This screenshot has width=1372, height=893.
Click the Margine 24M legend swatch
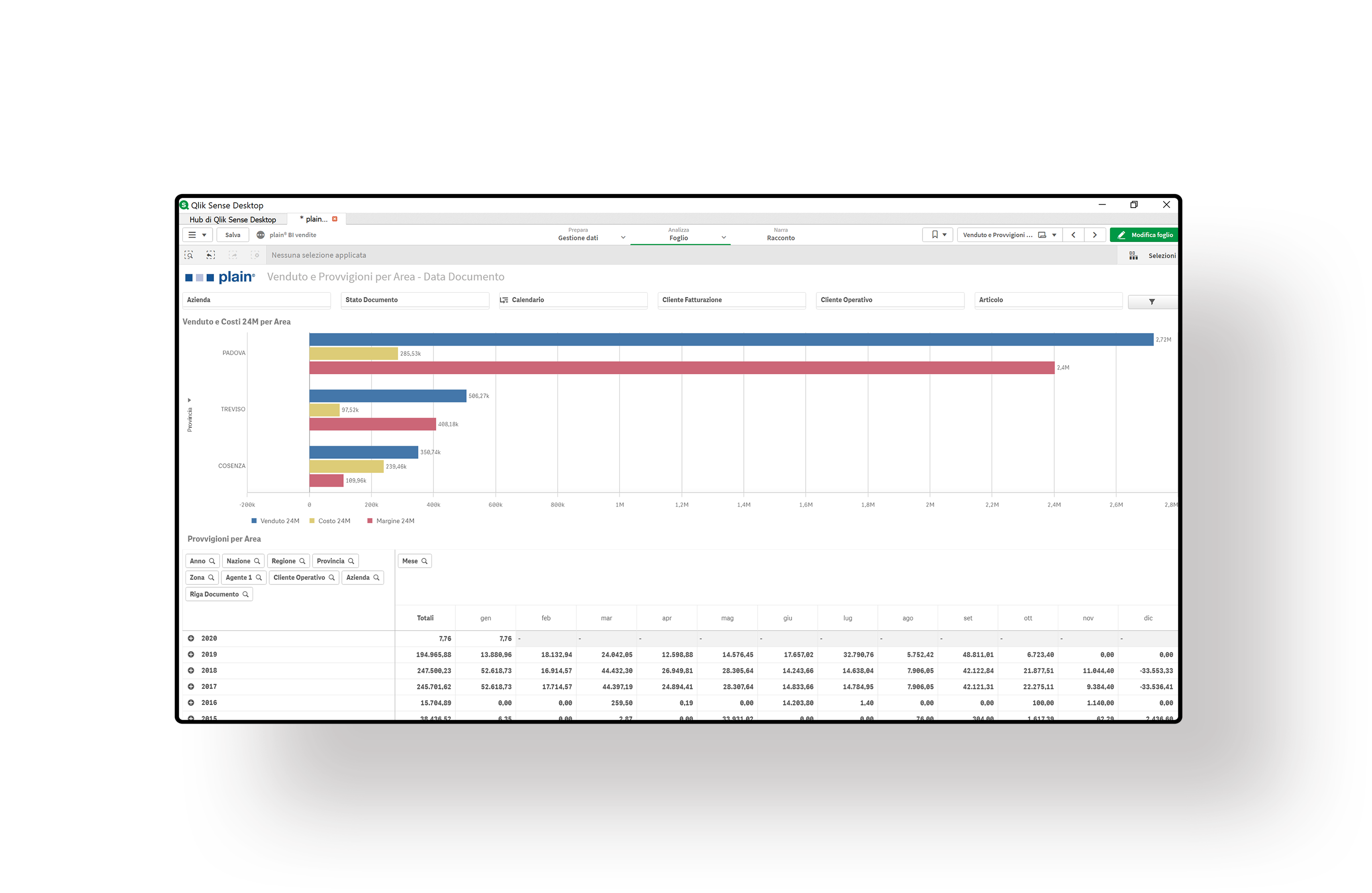coord(370,521)
